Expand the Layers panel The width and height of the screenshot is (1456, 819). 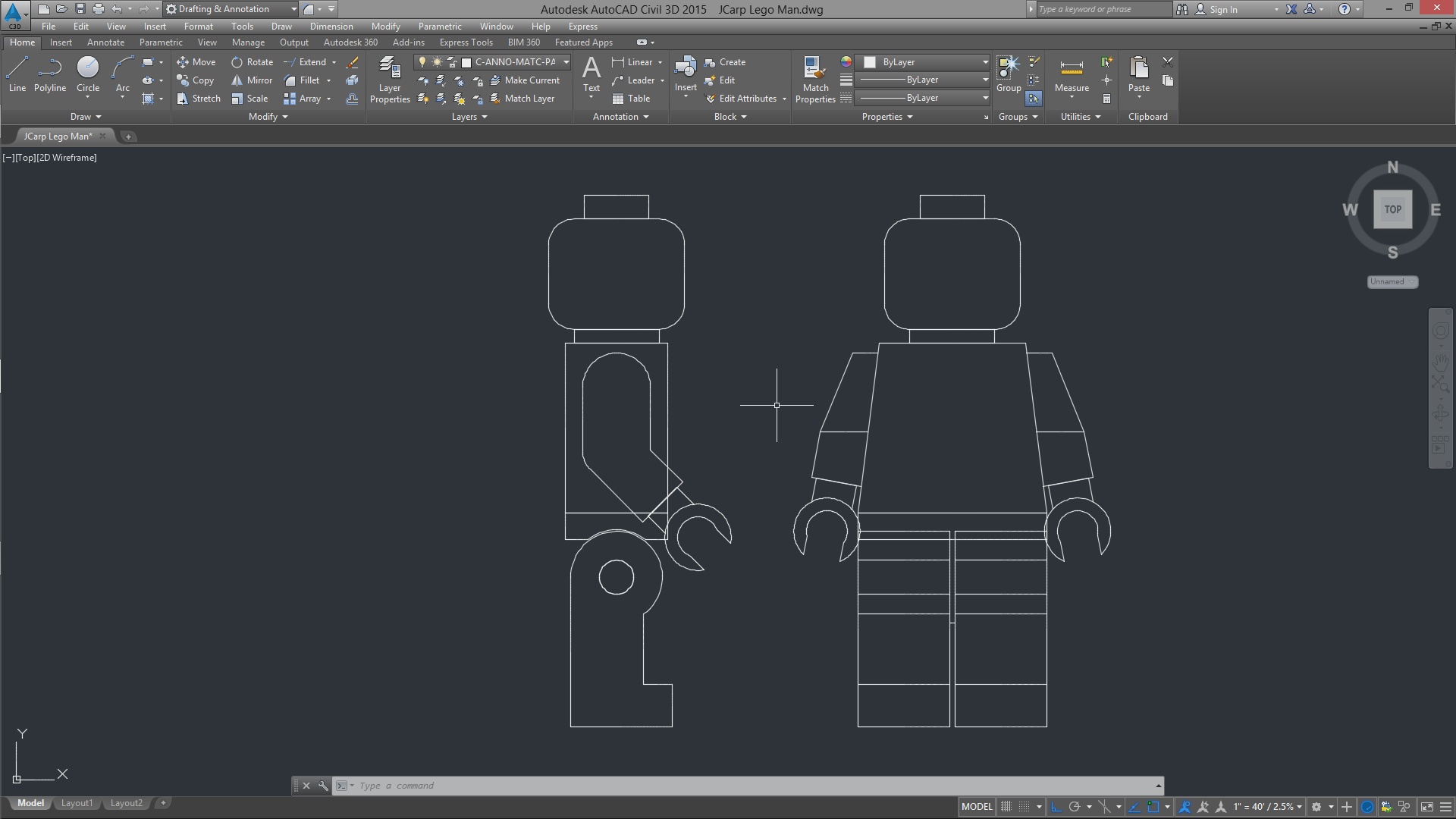(x=469, y=117)
